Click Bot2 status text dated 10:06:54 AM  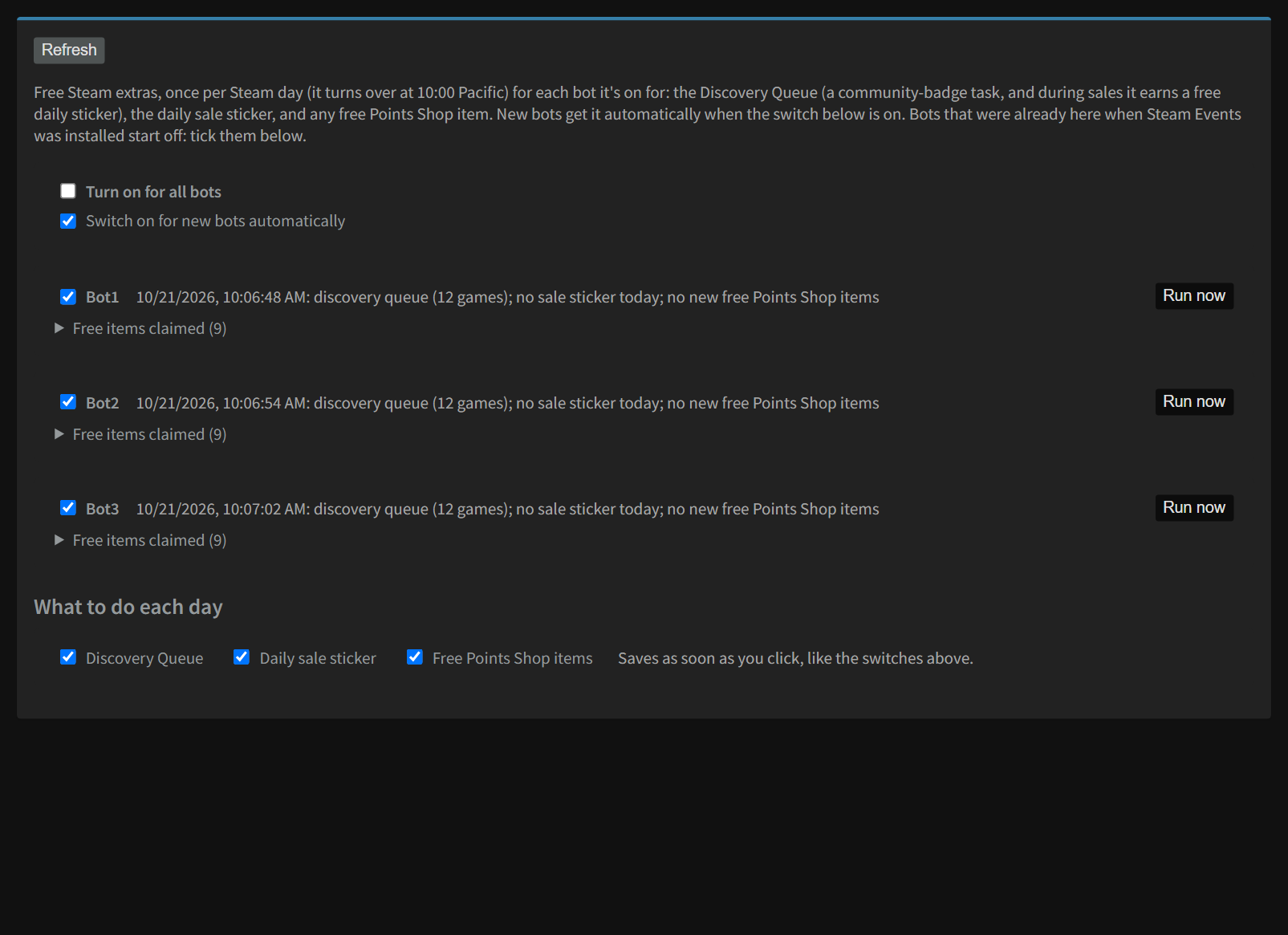pos(507,403)
